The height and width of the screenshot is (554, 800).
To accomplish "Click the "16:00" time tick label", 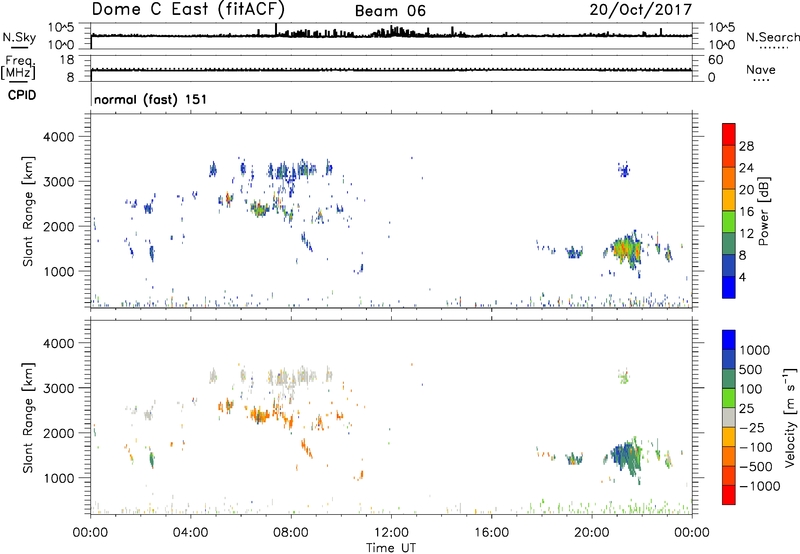I will click(x=491, y=533).
